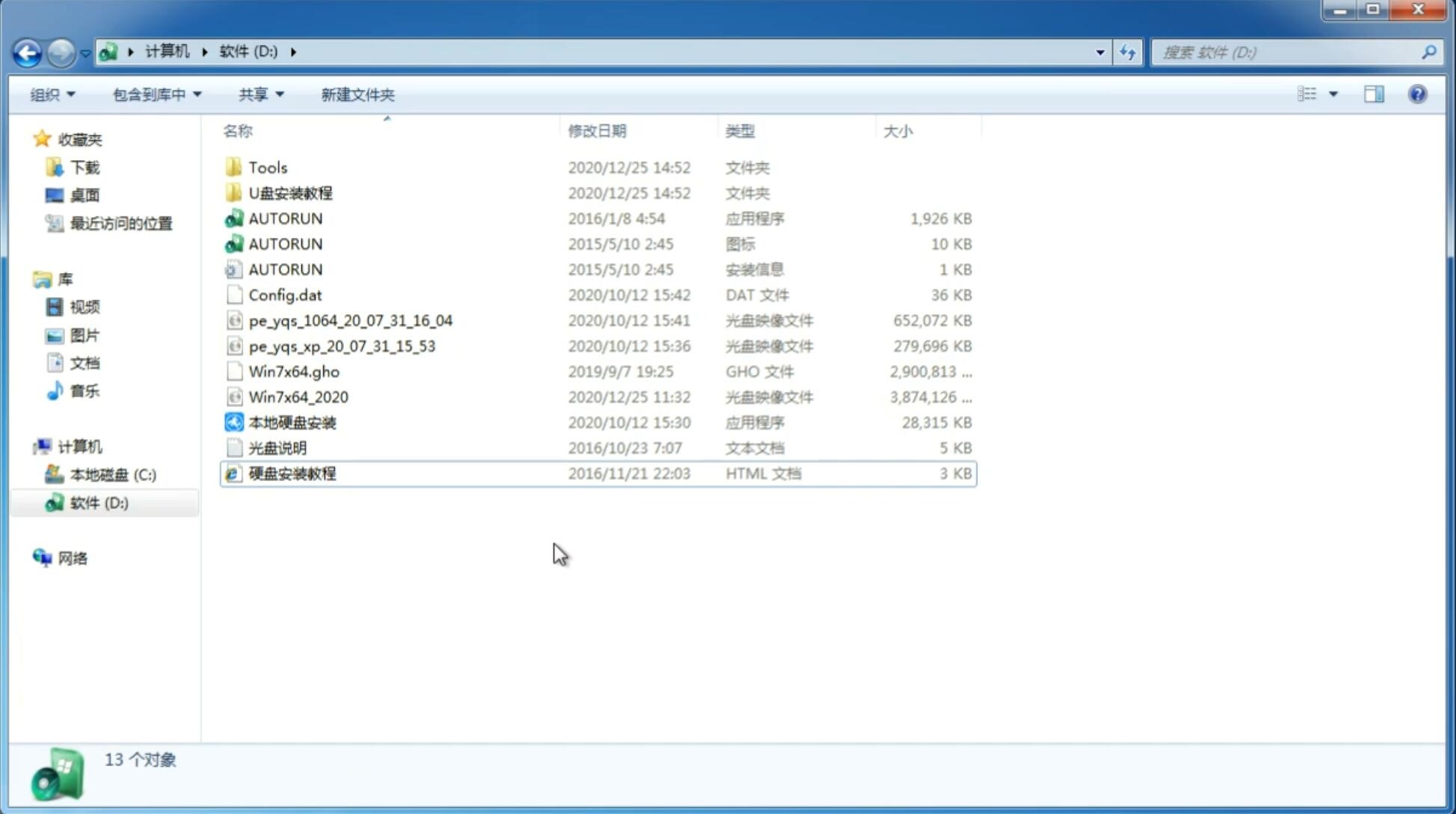The height and width of the screenshot is (814, 1456).
Task: Click 包含到库中 dropdown button
Action: point(155,94)
